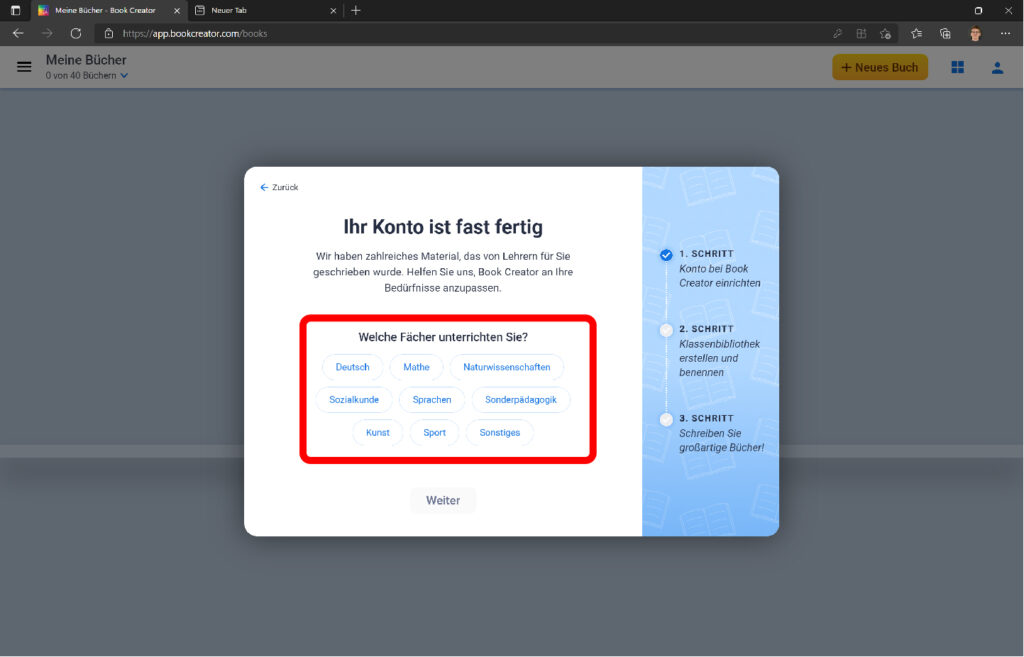Choose the Sonderpädagogik subject option
1024x657 pixels.
(x=520, y=400)
